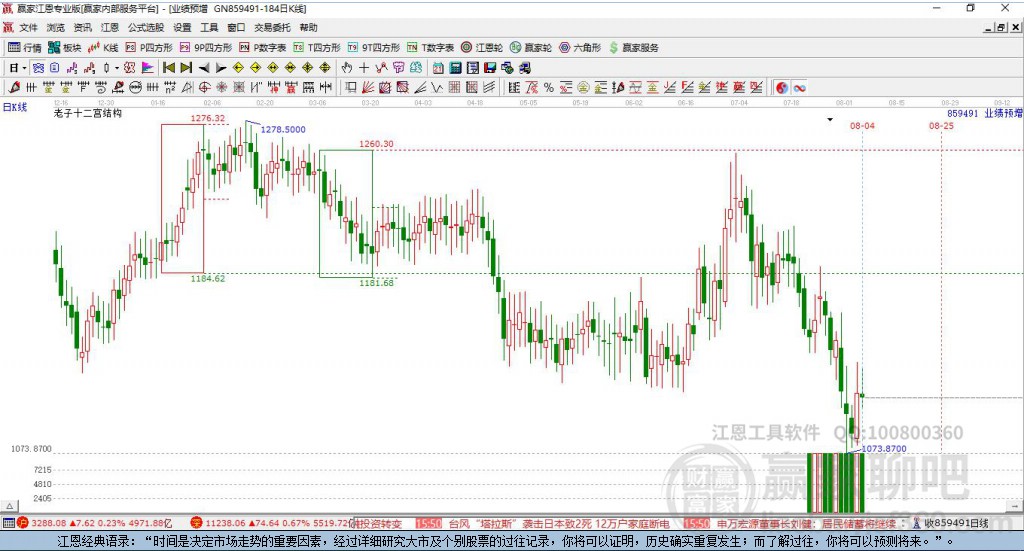Select the P四方形 tool
This screenshot has height=551, width=1024.
[x=149, y=48]
